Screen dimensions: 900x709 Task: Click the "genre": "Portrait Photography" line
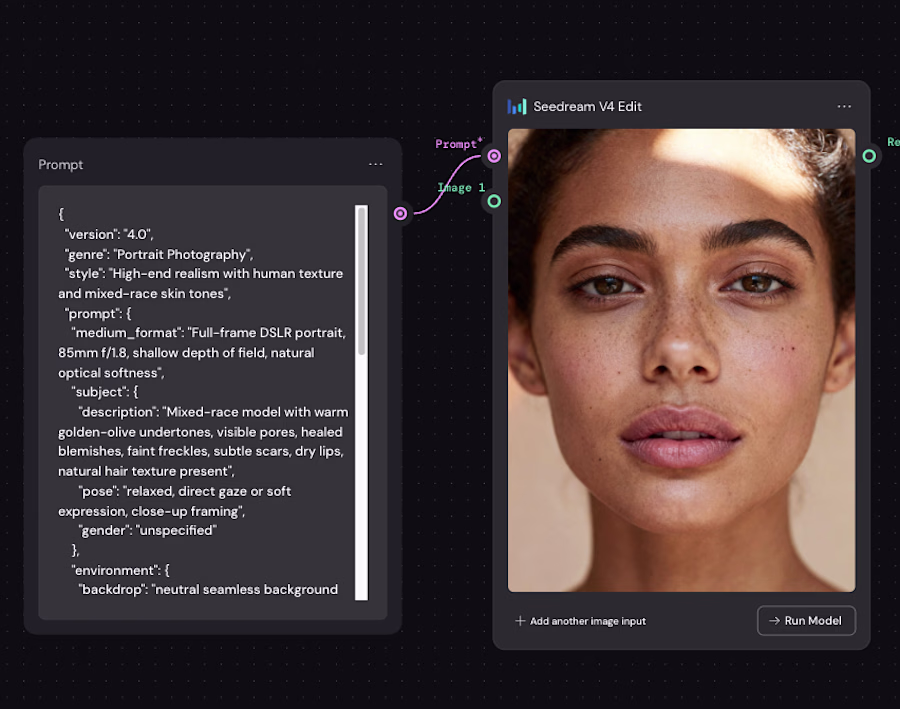coord(158,254)
